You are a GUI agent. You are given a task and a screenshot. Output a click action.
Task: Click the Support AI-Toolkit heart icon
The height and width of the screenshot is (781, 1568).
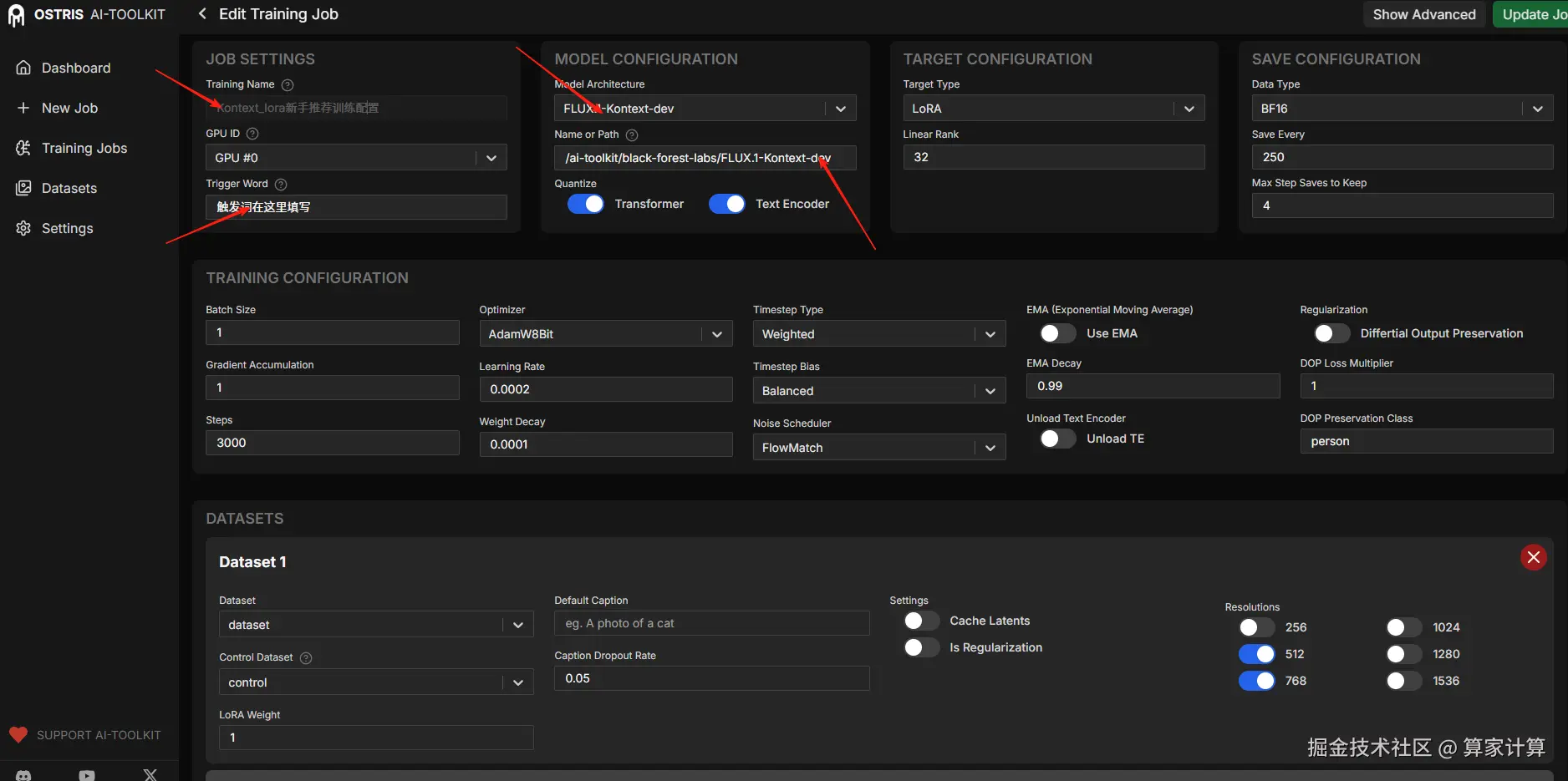[x=18, y=735]
